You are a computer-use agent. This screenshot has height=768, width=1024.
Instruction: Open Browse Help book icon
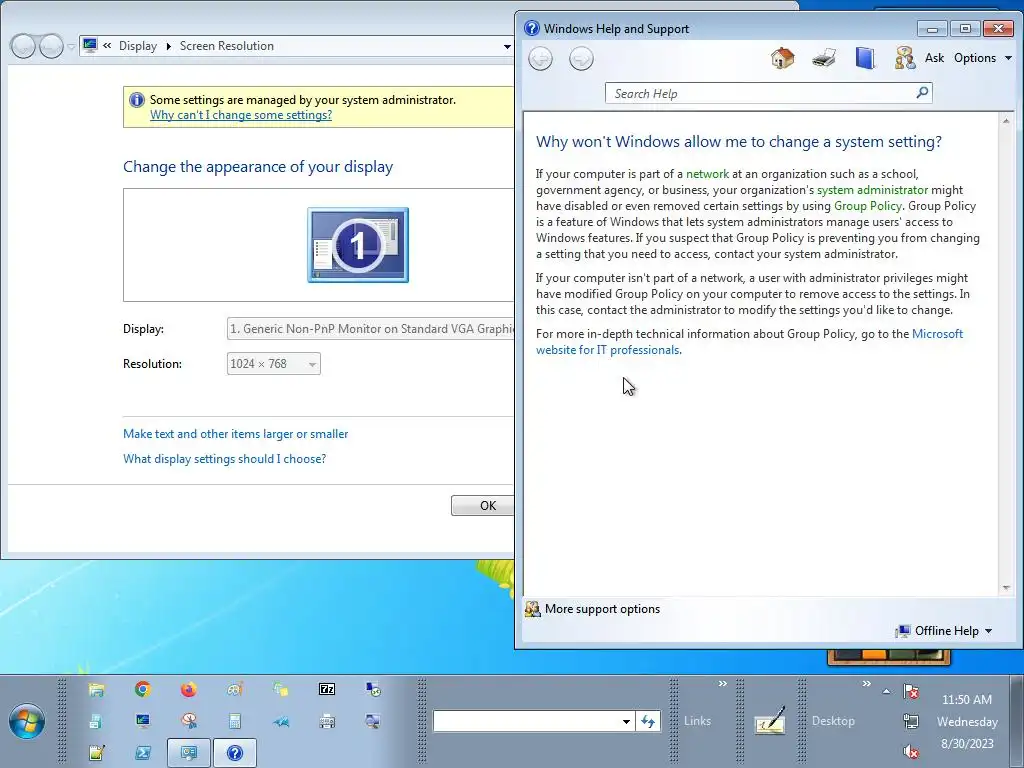click(x=865, y=58)
